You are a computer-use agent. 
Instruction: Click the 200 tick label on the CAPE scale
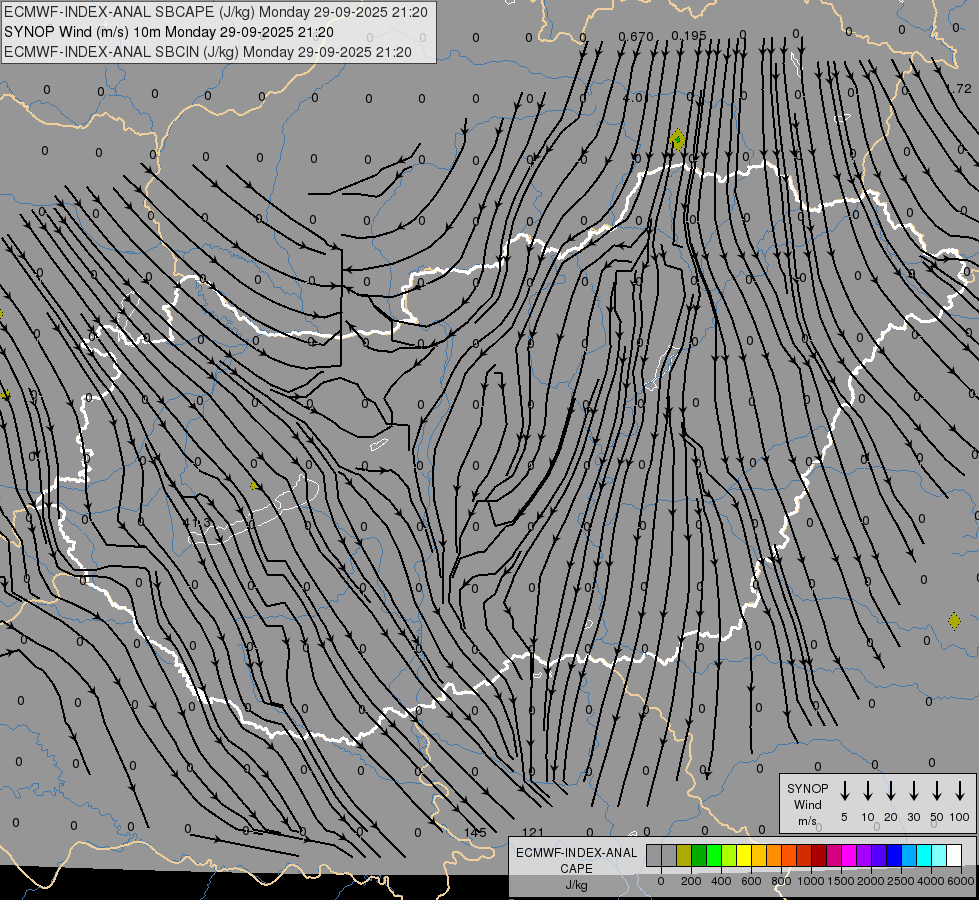click(691, 881)
